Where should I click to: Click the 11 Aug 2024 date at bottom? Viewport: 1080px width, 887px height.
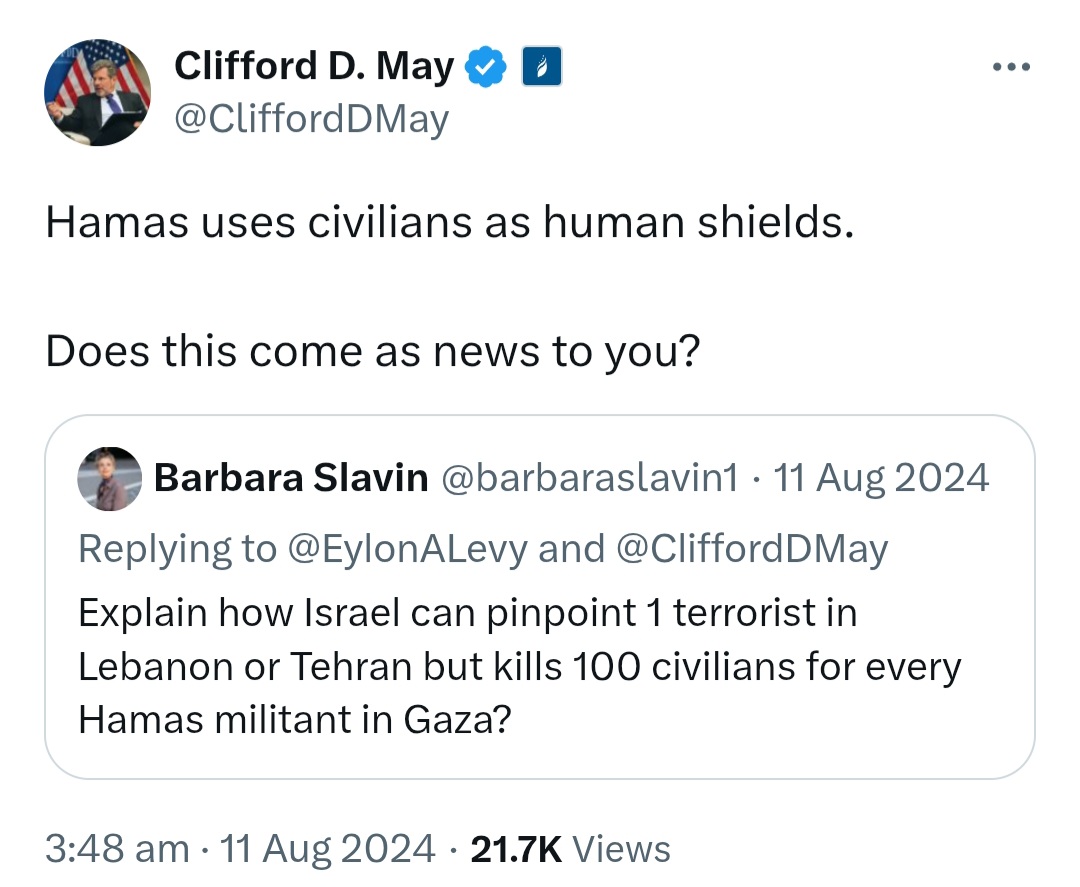327,848
